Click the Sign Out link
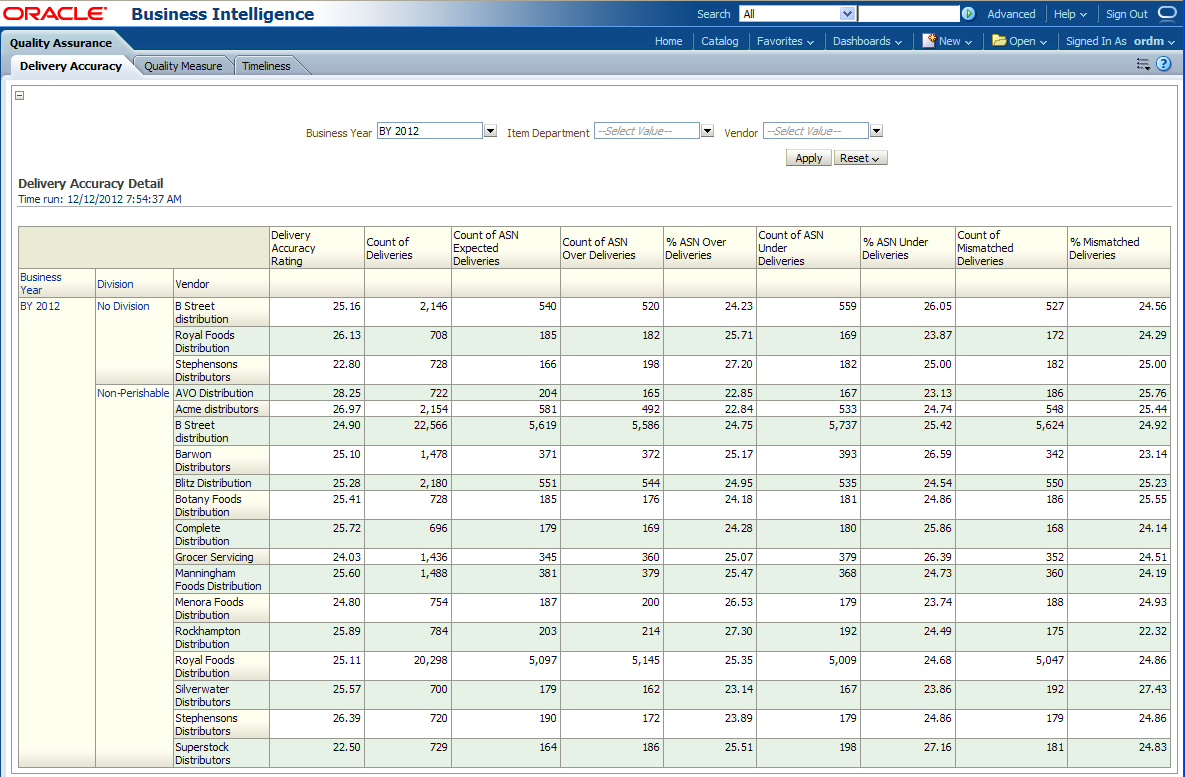 (1126, 14)
